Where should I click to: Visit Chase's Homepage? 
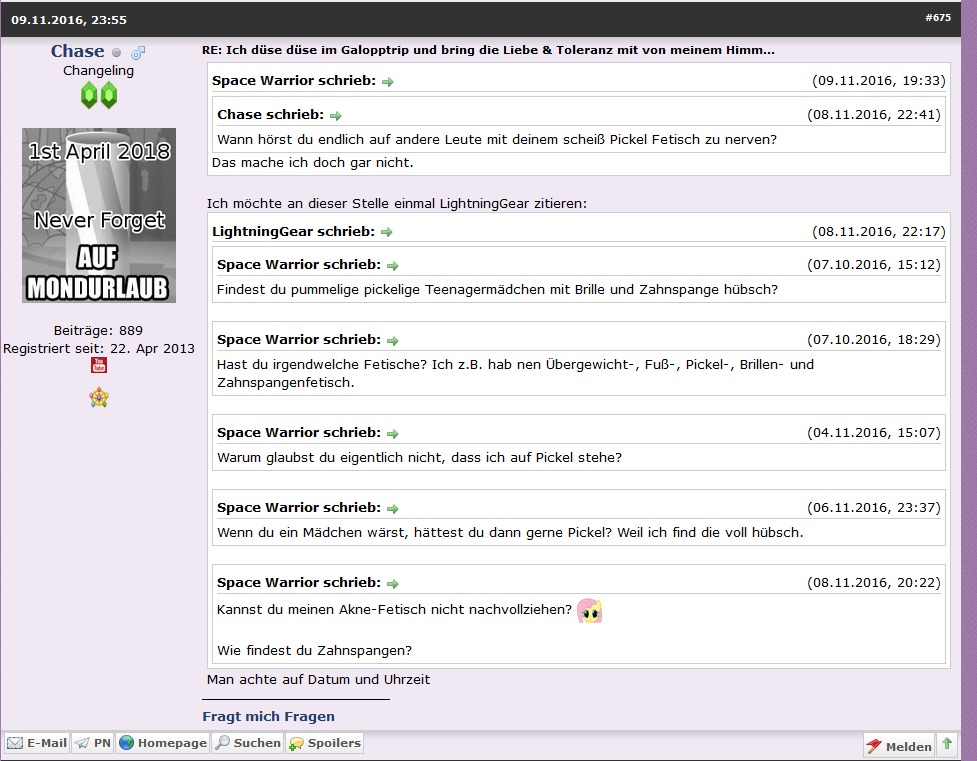[x=163, y=743]
